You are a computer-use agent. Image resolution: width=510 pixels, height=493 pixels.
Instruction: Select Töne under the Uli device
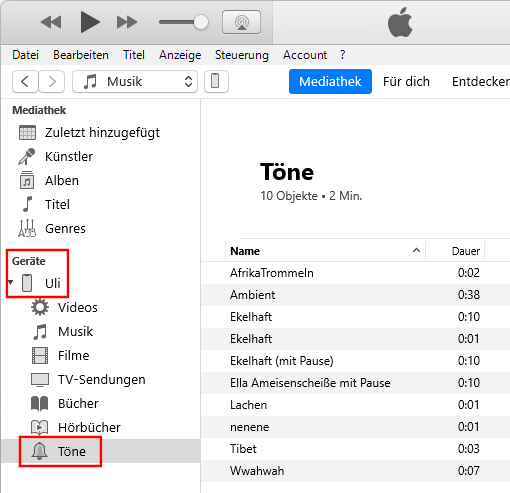coord(100,451)
